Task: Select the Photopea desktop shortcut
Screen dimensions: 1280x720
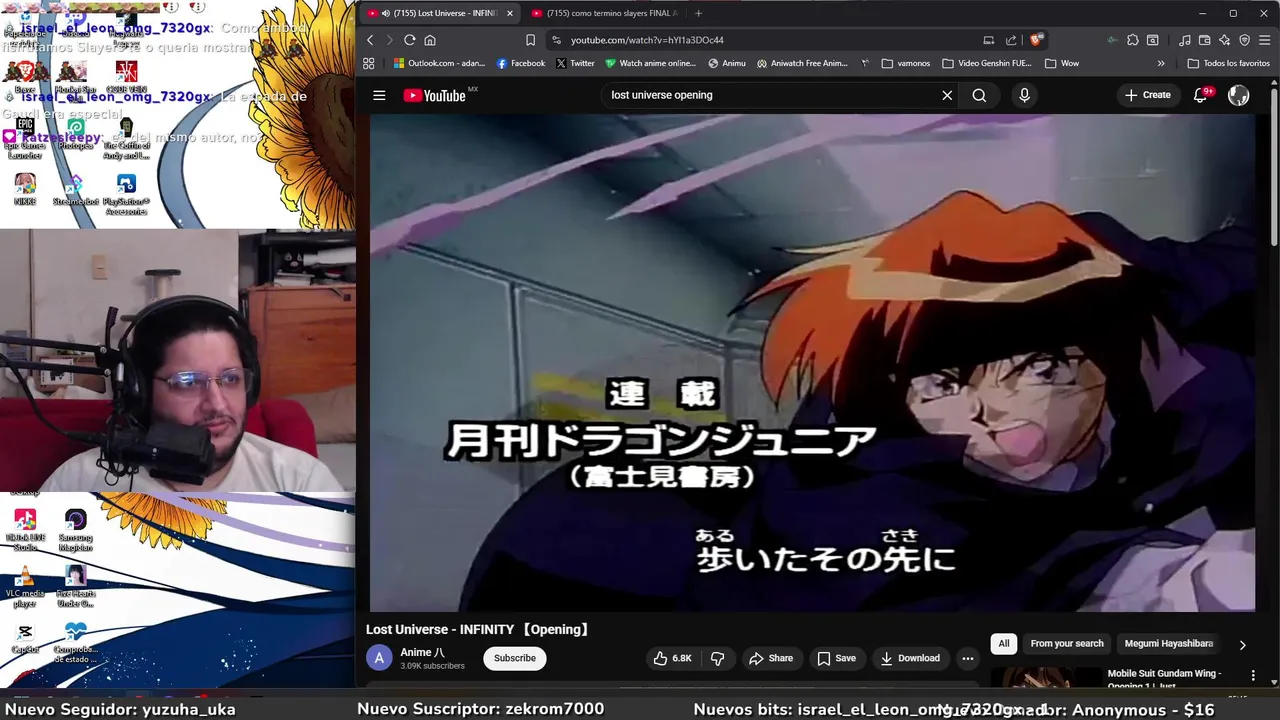Action: (x=76, y=135)
